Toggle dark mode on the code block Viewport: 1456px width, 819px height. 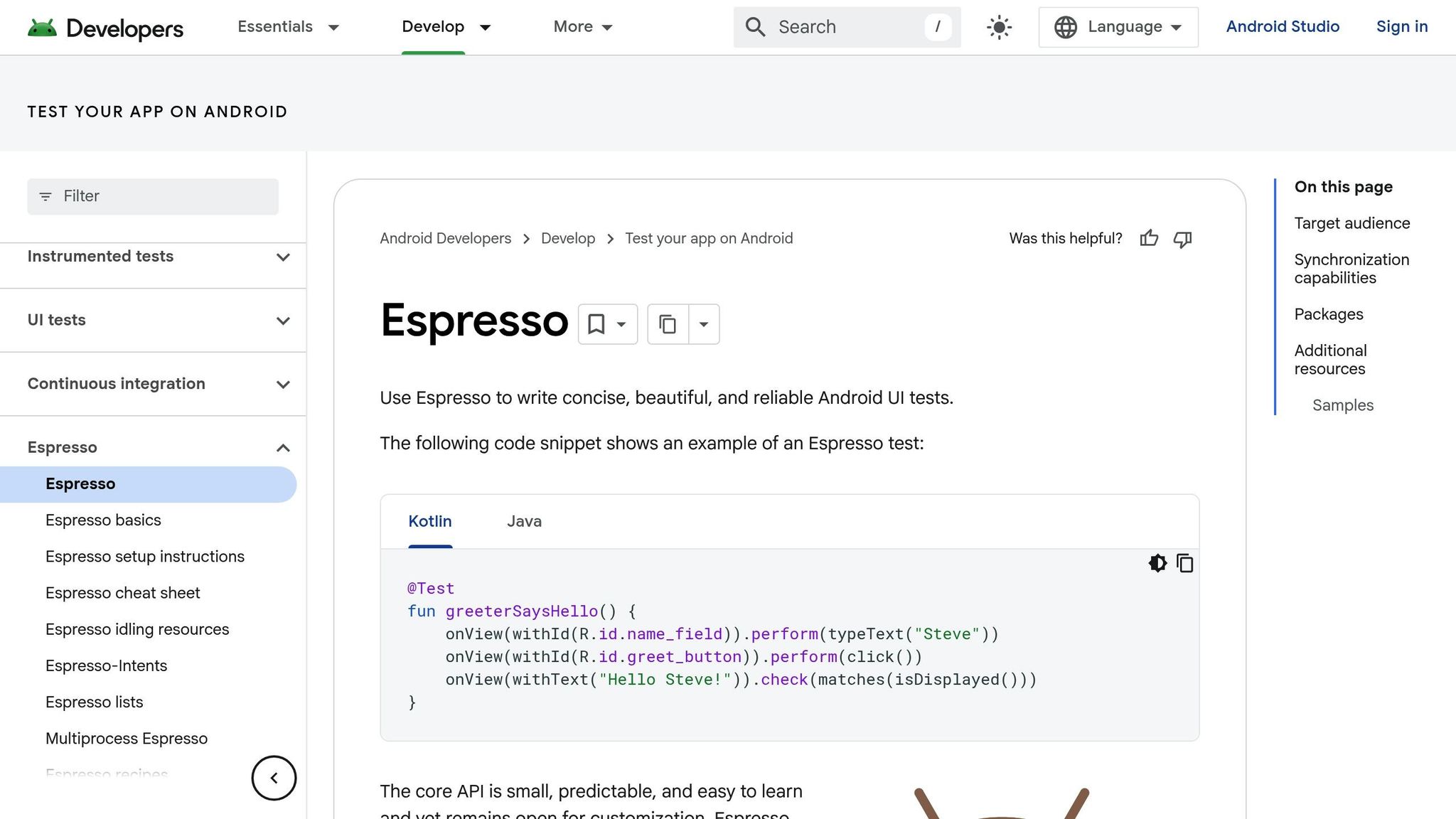coord(1157,563)
